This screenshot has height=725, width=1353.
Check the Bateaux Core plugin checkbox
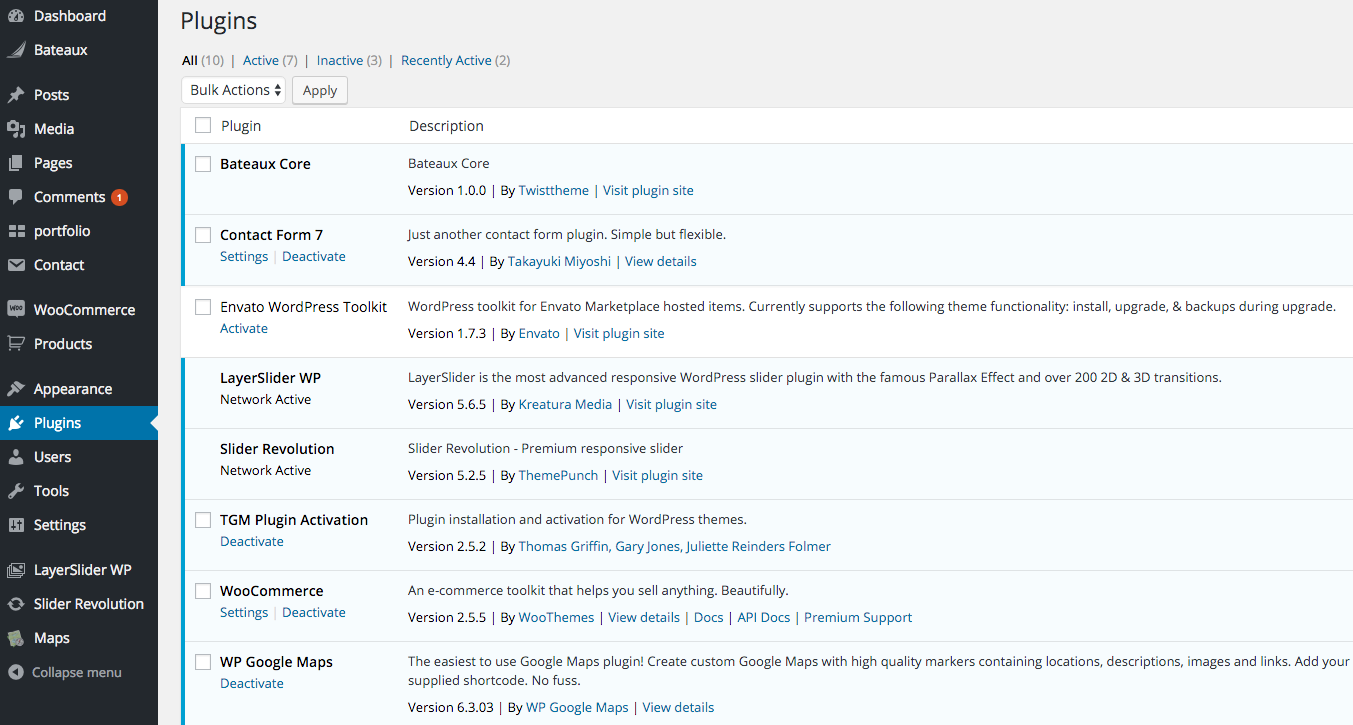coord(203,164)
